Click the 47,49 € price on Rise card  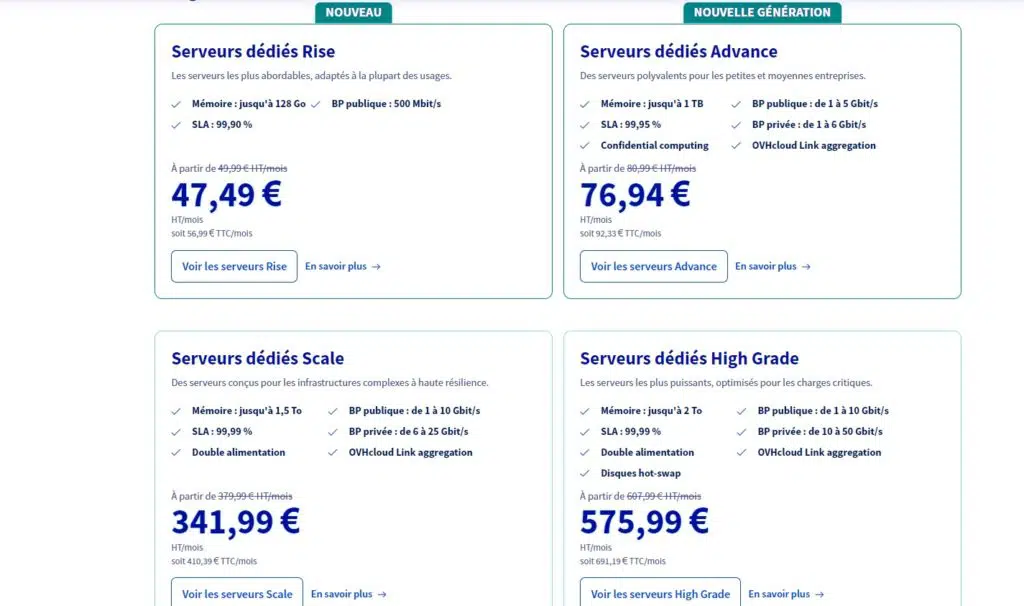coord(226,194)
